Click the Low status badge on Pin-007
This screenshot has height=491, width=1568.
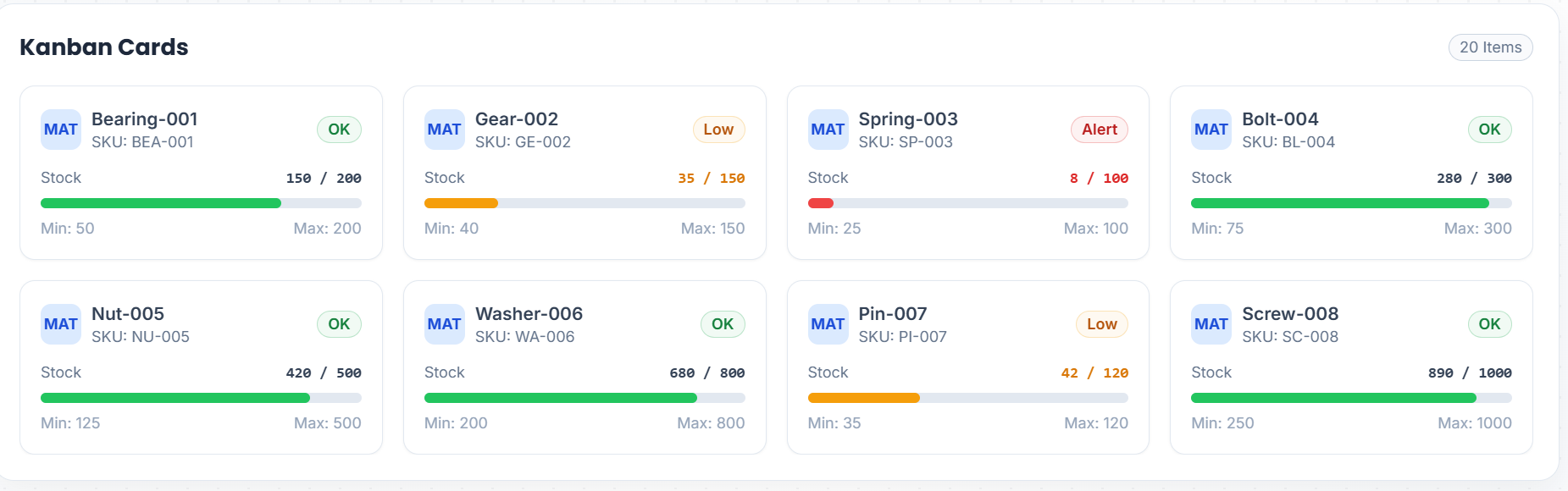tap(1101, 324)
